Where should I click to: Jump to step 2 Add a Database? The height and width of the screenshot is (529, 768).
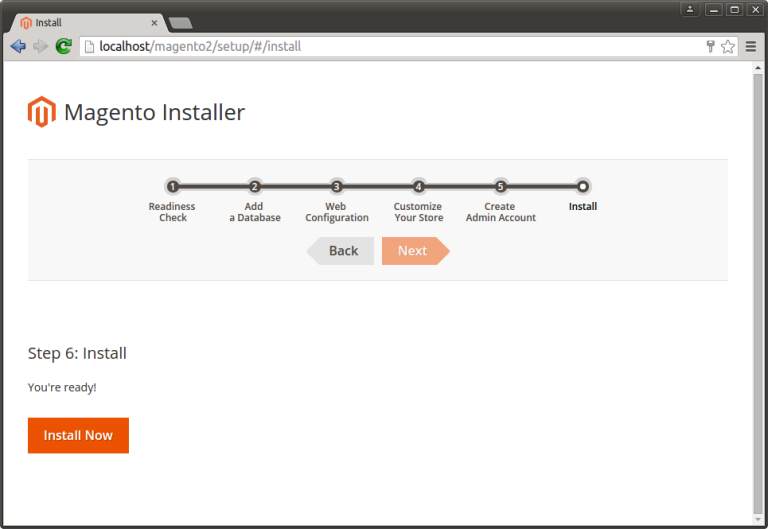[x=255, y=186]
